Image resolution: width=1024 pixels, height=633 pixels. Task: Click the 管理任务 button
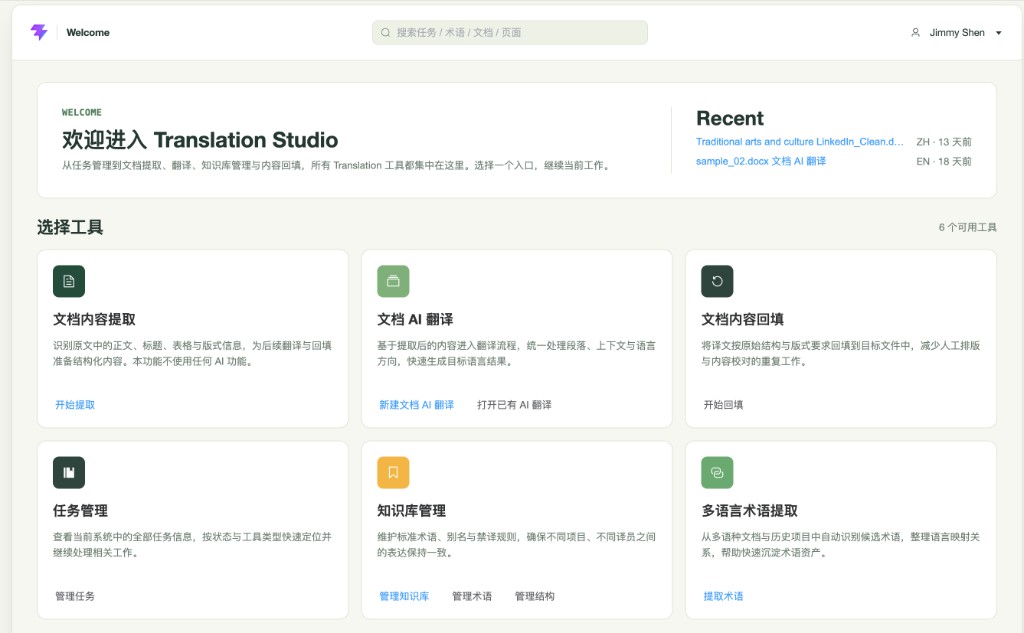[75, 596]
